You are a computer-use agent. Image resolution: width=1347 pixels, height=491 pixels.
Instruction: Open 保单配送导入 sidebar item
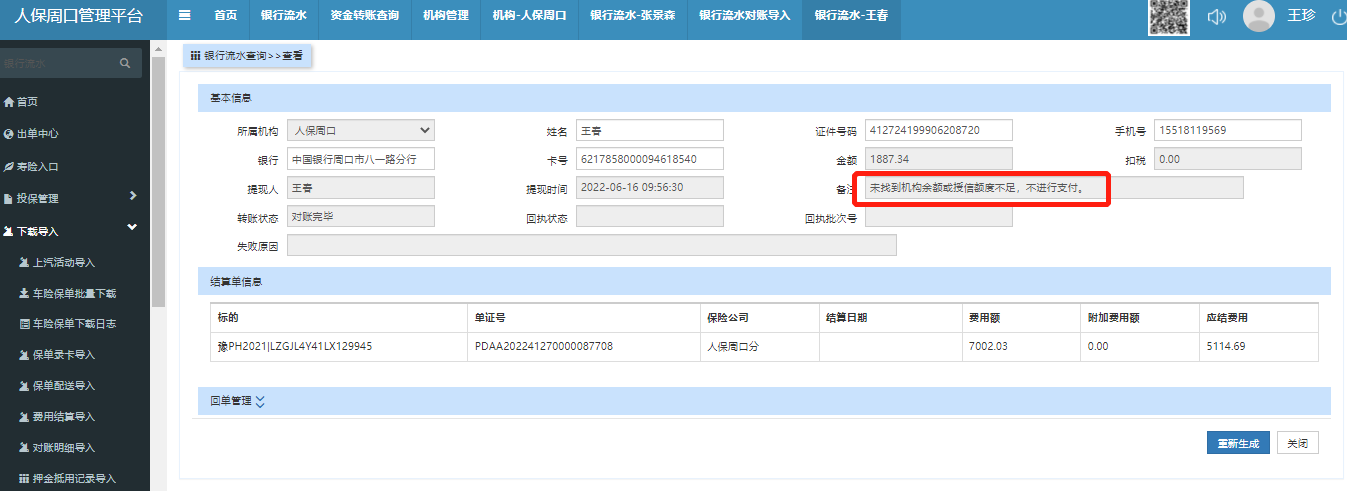point(57,386)
